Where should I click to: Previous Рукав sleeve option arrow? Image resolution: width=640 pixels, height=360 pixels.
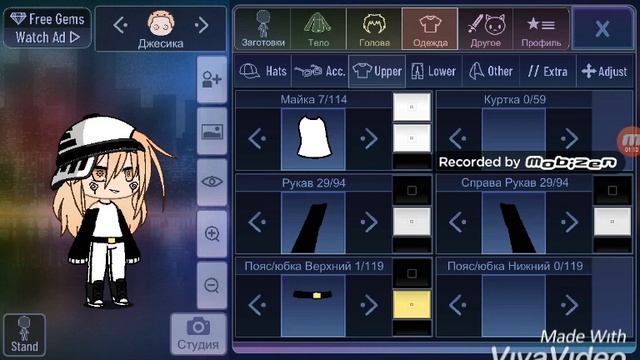(x=258, y=222)
